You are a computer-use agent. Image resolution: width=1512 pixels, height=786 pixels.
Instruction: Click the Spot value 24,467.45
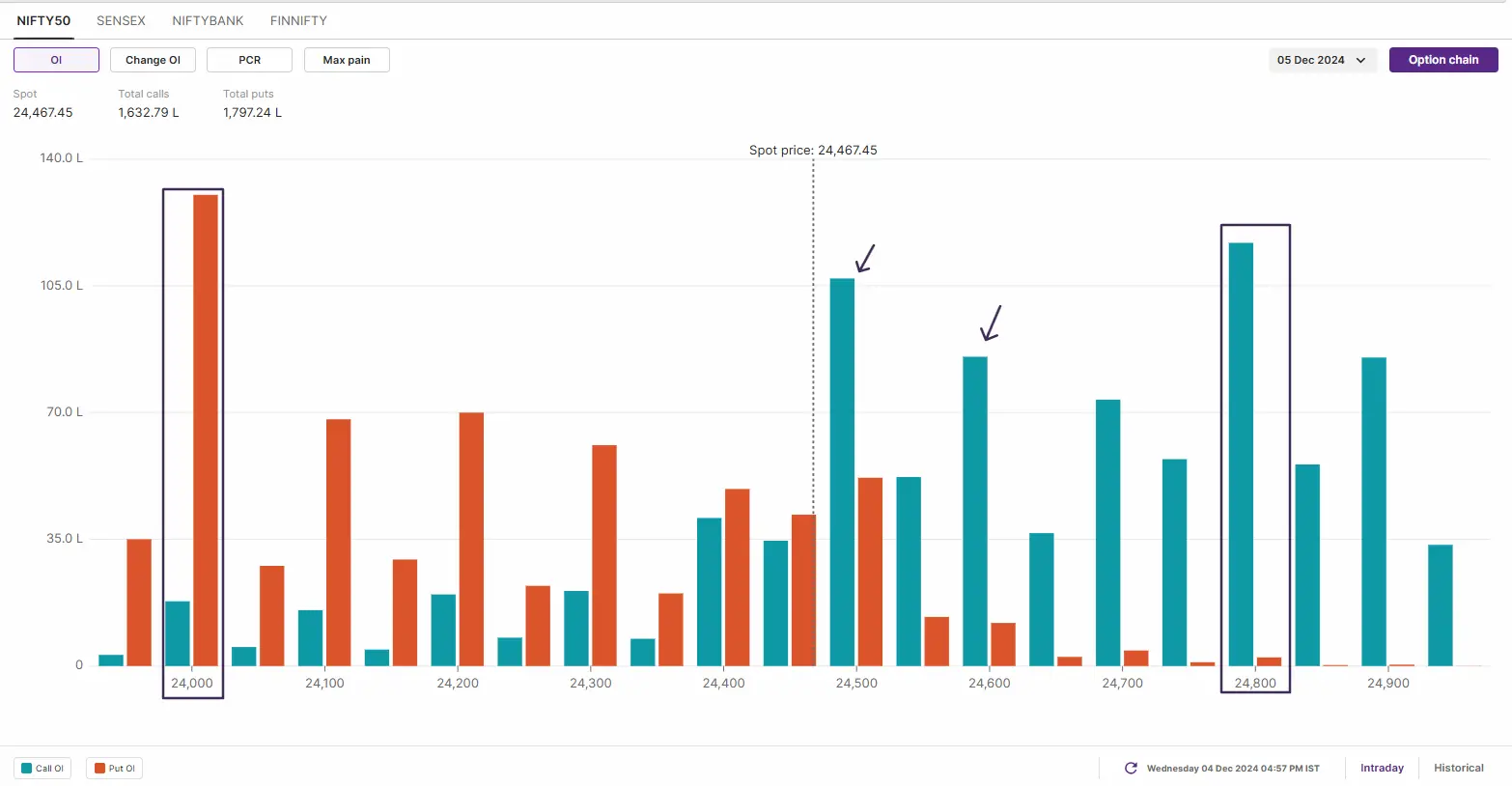point(43,113)
